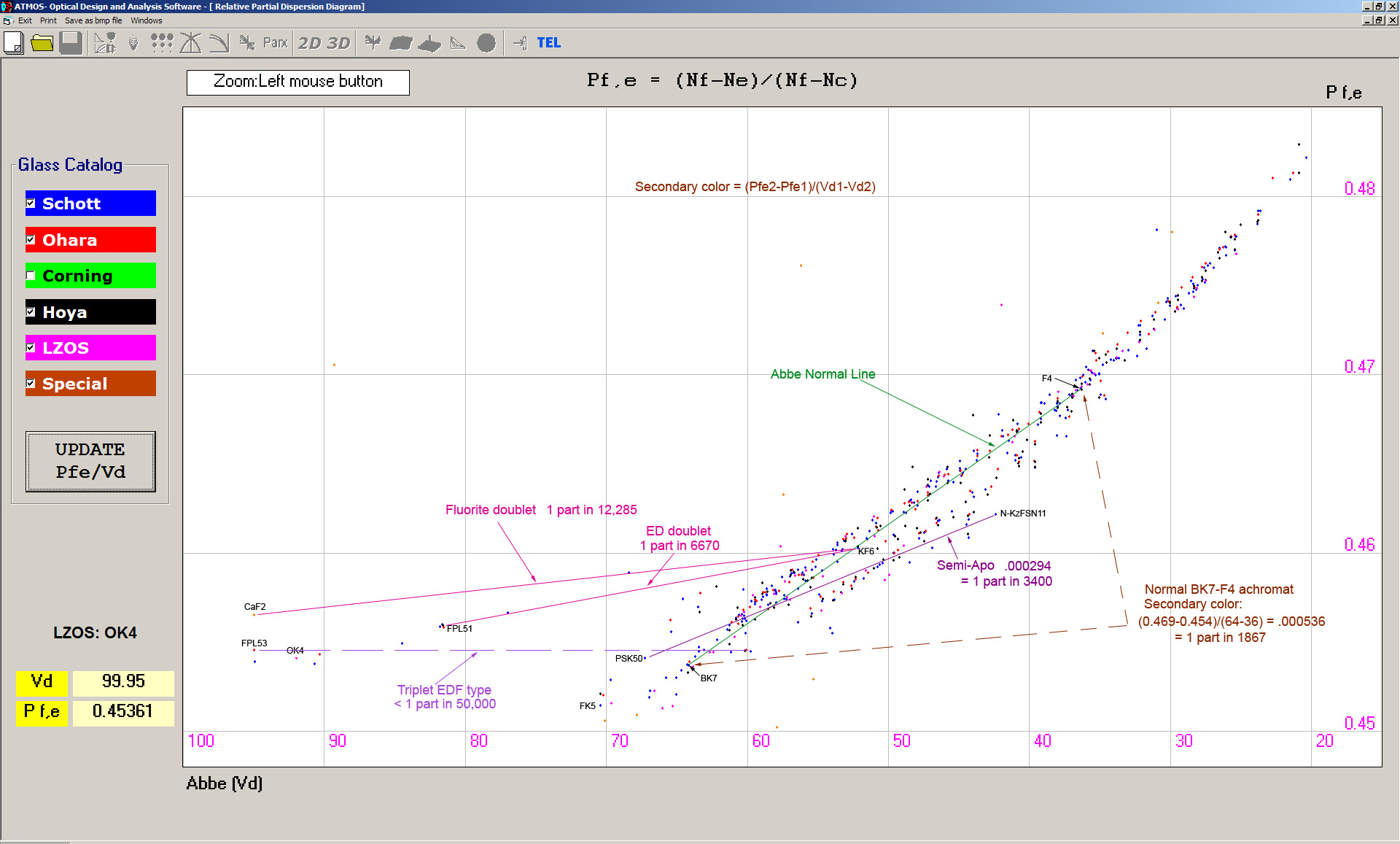Open the Windows menu
The width and height of the screenshot is (1400, 844).
pyautogui.click(x=147, y=20)
